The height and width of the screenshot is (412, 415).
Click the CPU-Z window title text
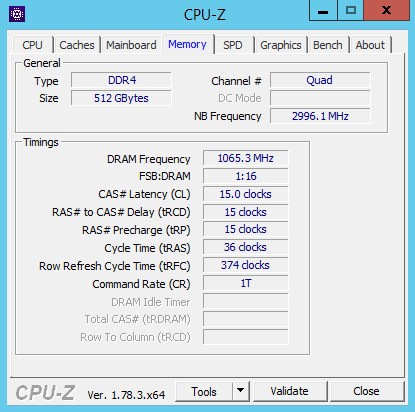pyautogui.click(x=205, y=15)
